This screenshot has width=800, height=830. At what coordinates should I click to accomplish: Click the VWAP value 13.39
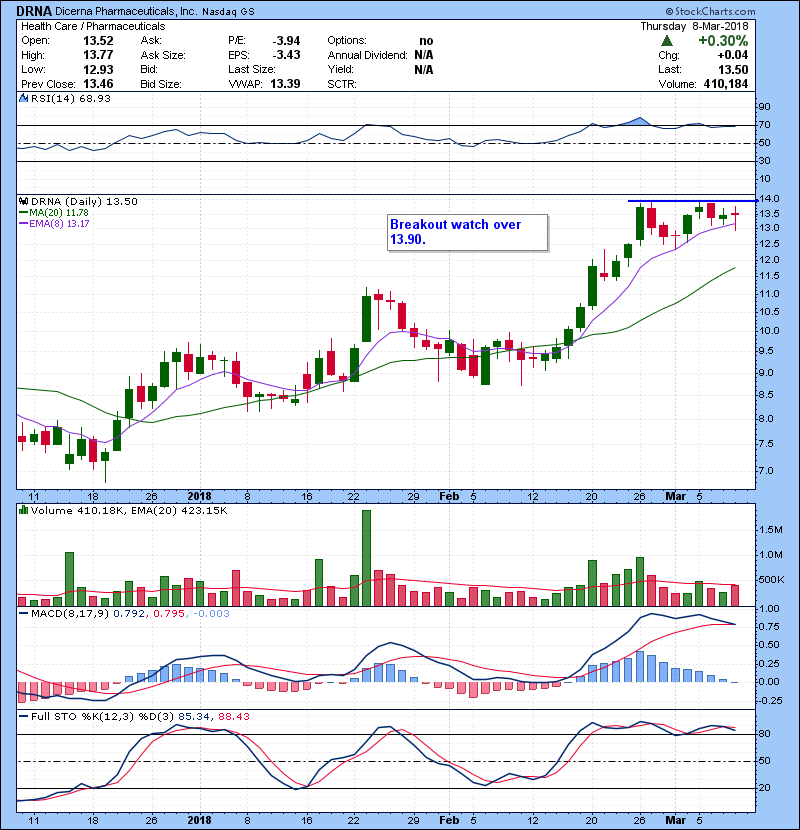click(x=285, y=84)
